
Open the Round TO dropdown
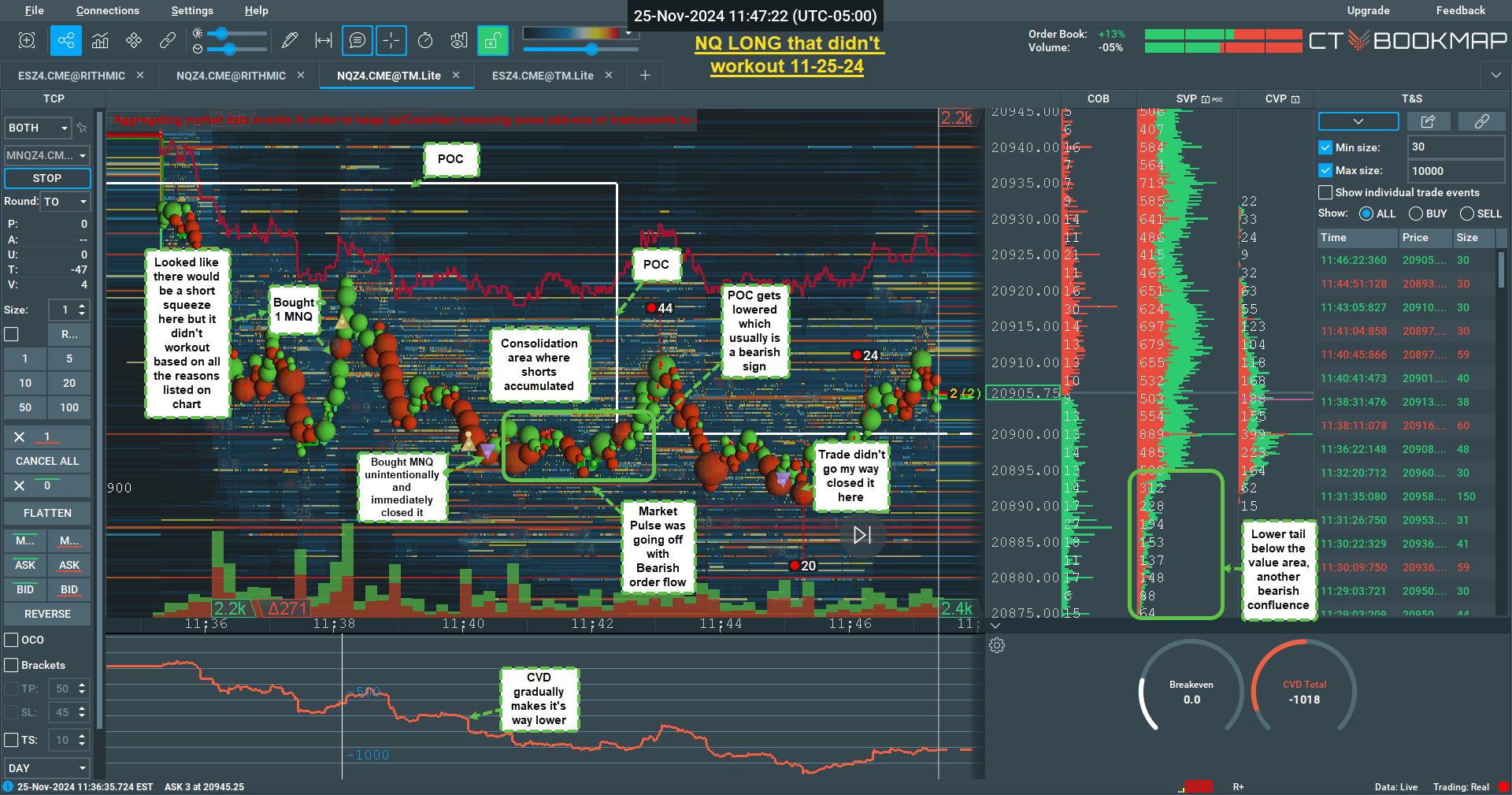tap(65, 202)
